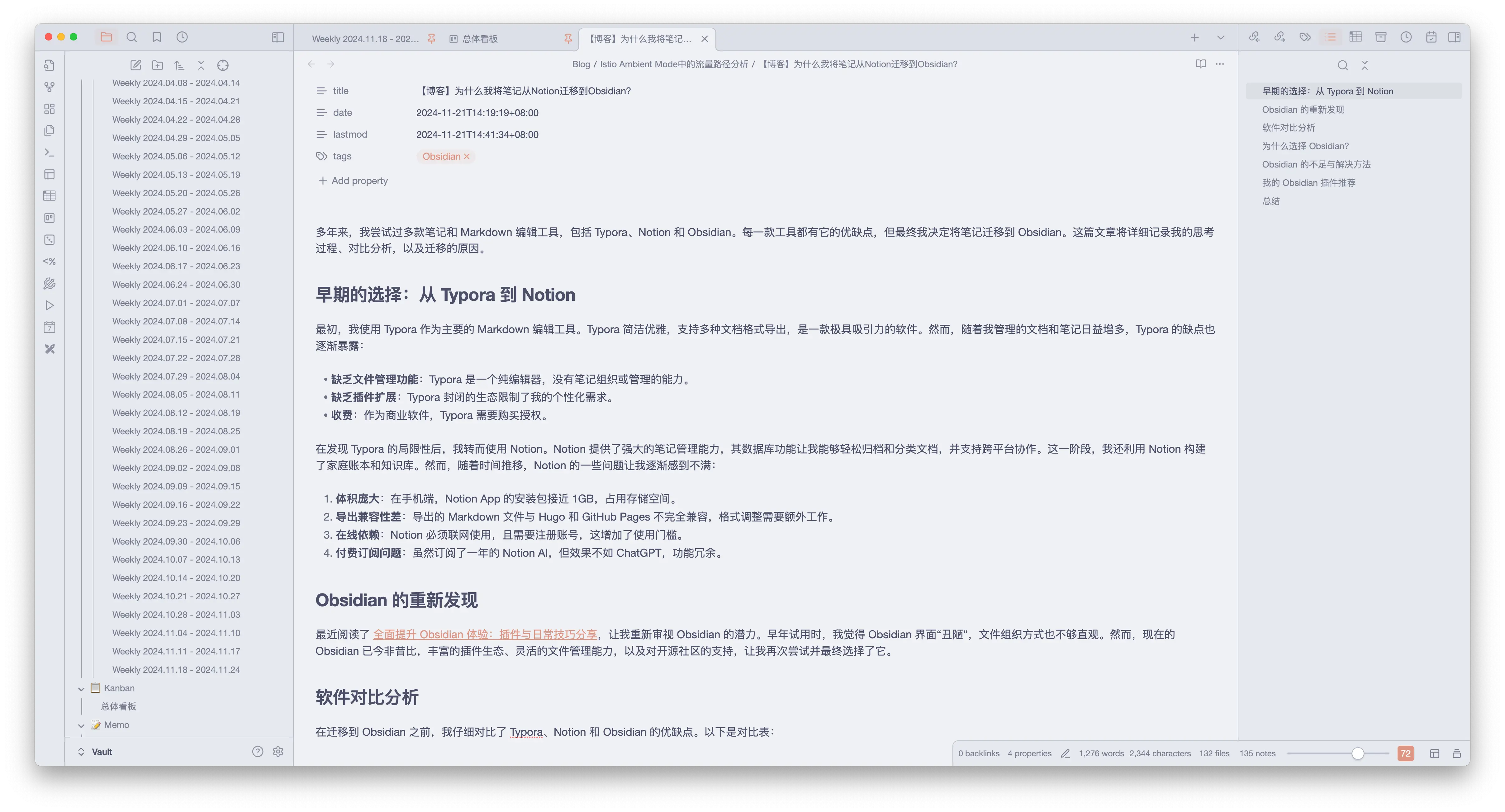Open the bookmarks pane icon

coord(157,37)
